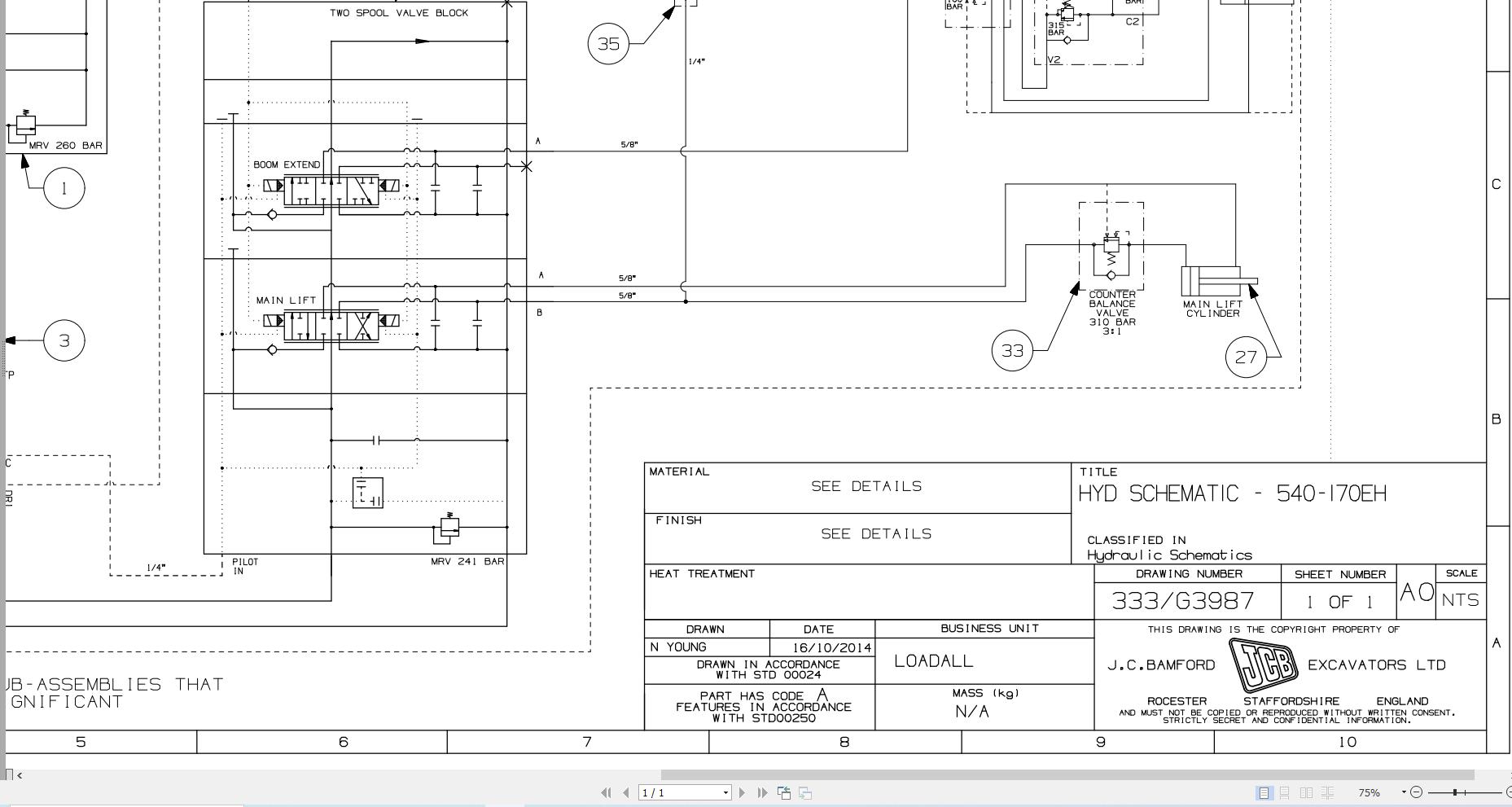Click callout balloon 3
1512x807 pixels.
[64, 340]
